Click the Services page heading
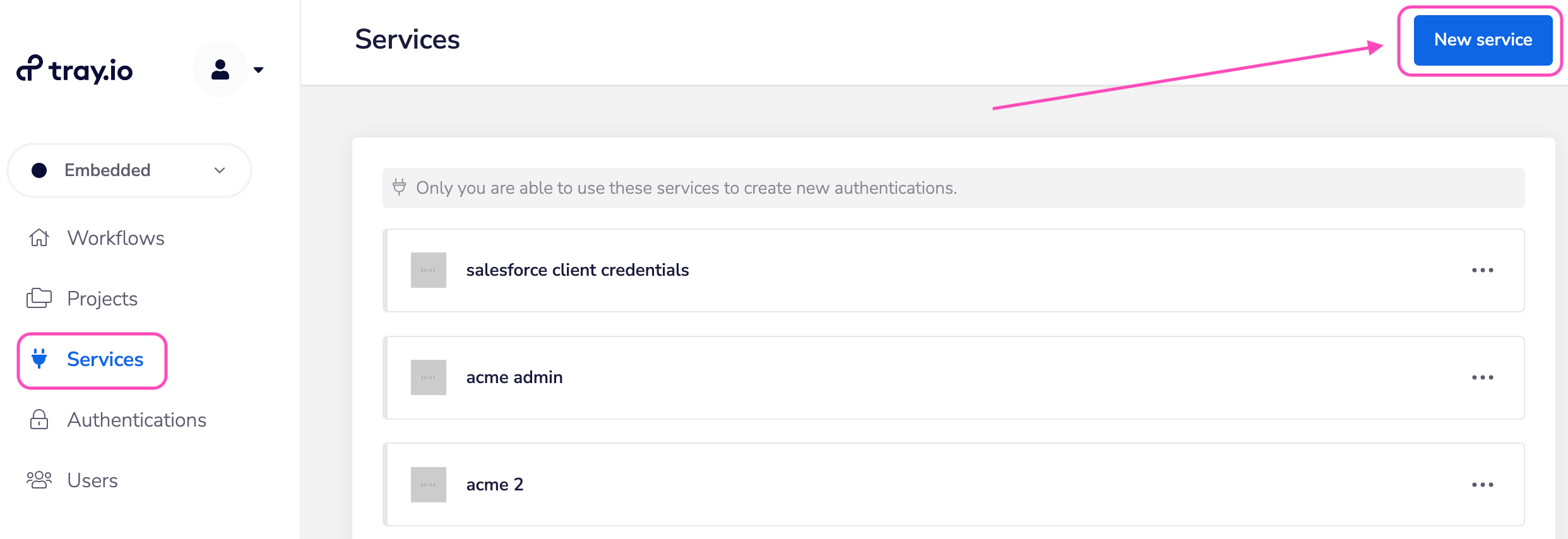Image resolution: width=1568 pixels, height=539 pixels. [x=407, y=39]
